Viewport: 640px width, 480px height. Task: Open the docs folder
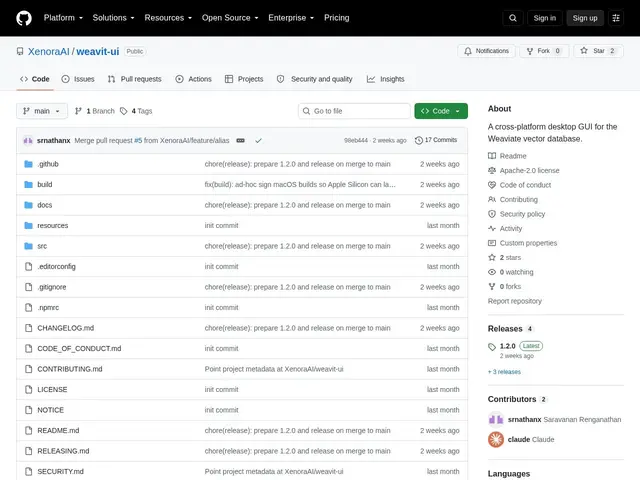click(44, 205)
